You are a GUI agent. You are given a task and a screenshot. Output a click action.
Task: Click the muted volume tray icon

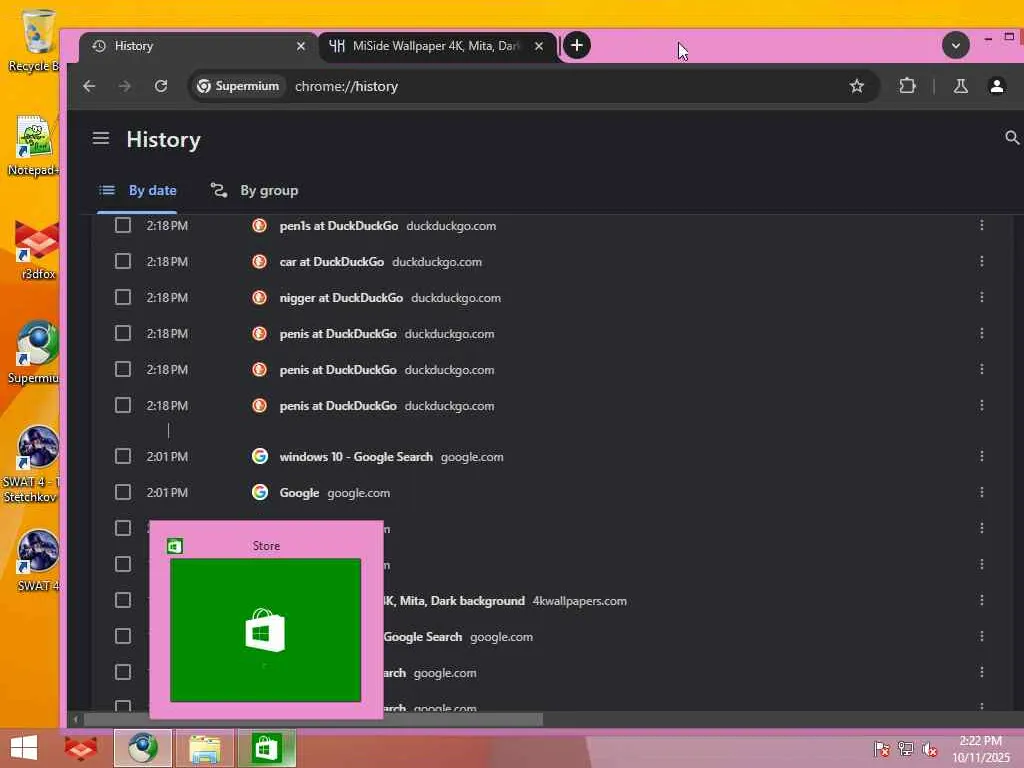click(x=929, y=748)
